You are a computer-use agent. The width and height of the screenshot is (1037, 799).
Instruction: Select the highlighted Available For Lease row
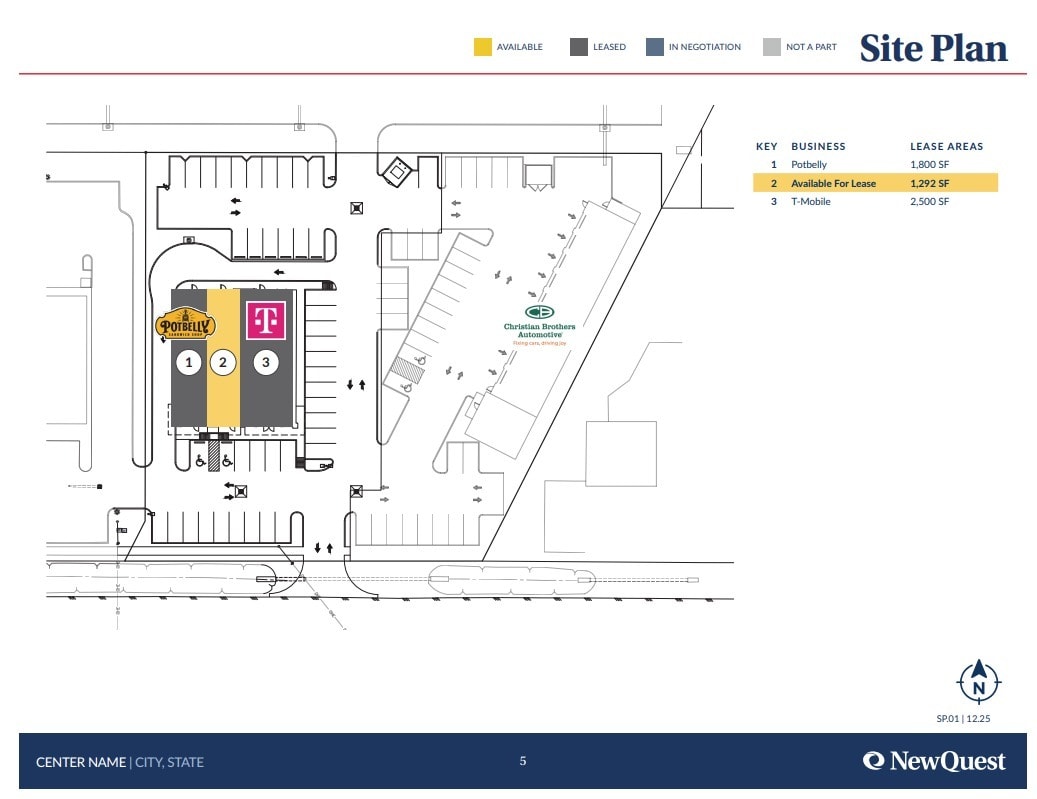click(x=874, y=183)
